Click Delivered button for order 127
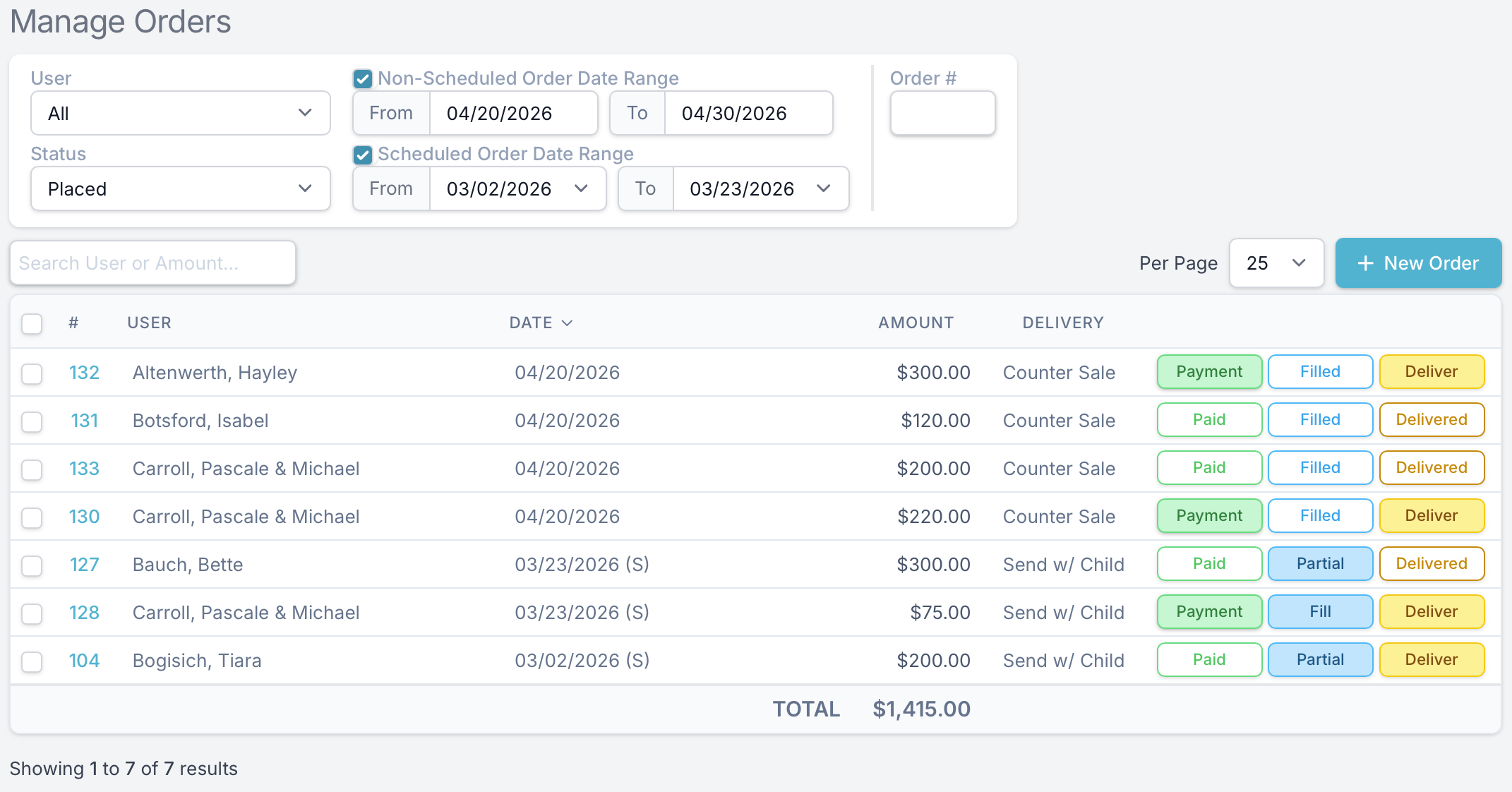The width and height of the screenshot is (1512, 792). point(1432,564)
